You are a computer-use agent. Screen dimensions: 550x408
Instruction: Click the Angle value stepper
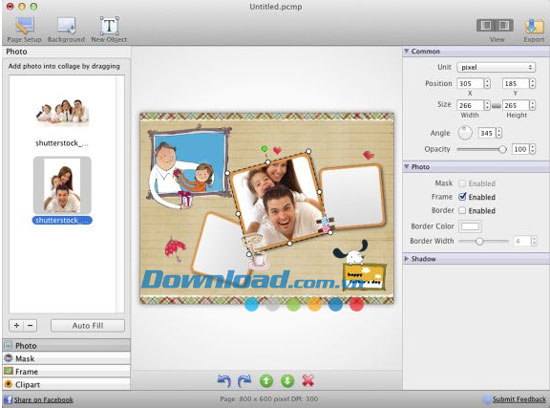499,133
